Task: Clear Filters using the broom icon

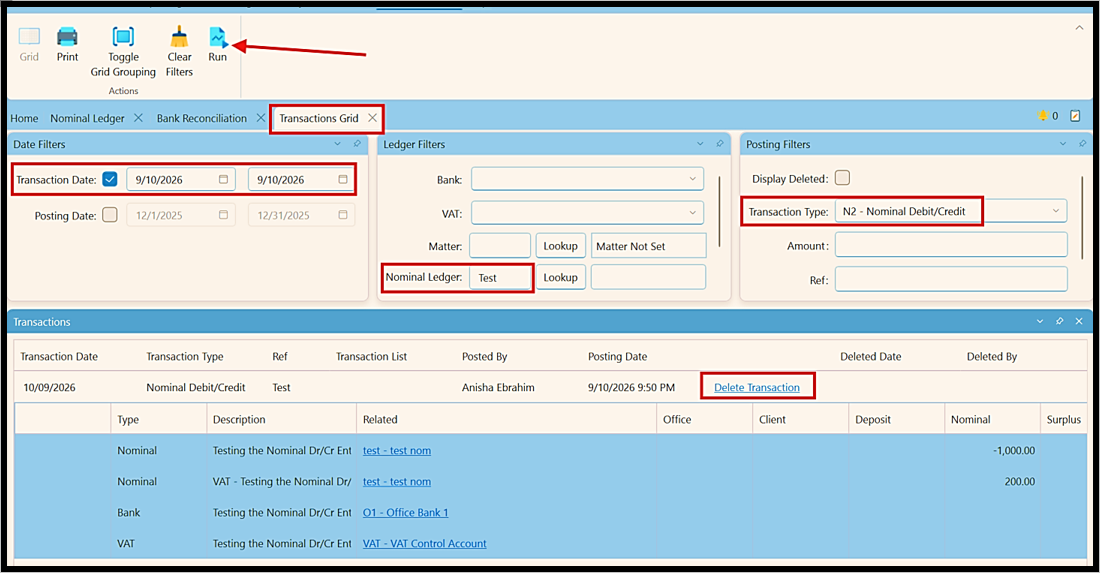Action: click(180, 36)
